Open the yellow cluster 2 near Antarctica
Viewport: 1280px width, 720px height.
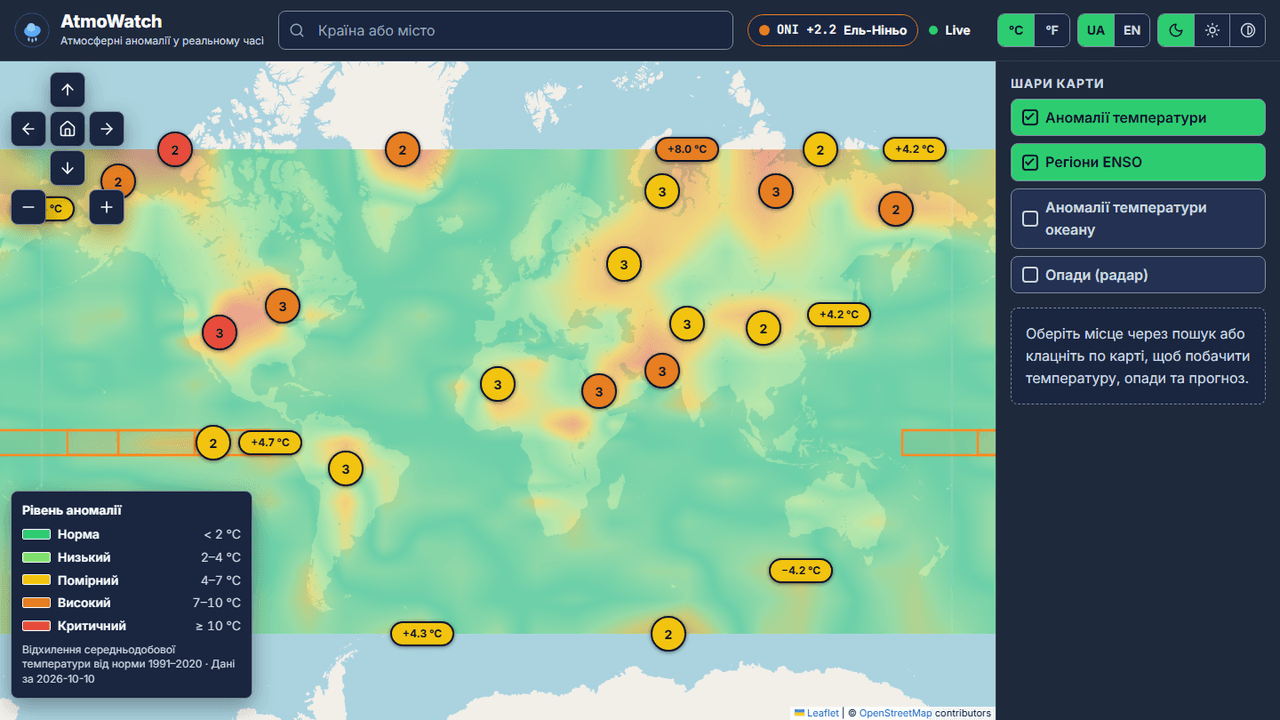668,633
